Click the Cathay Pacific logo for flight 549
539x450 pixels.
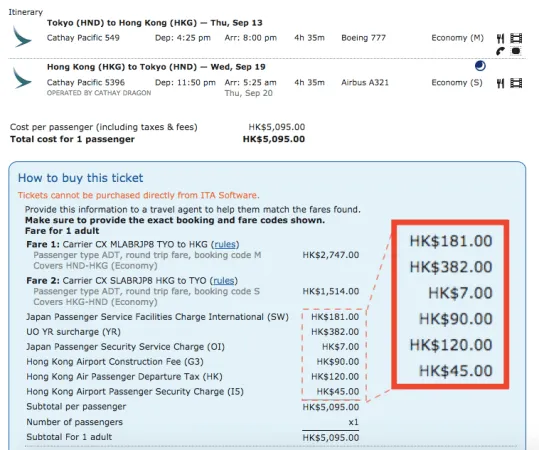tap(22, 36)
